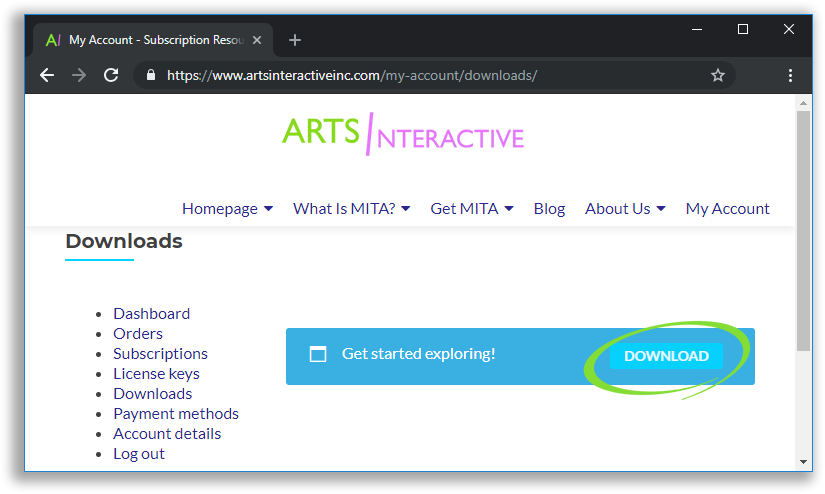Click the vertical scrollbar thumb
This screenshot has width=825, height=494.
point(803,230)
